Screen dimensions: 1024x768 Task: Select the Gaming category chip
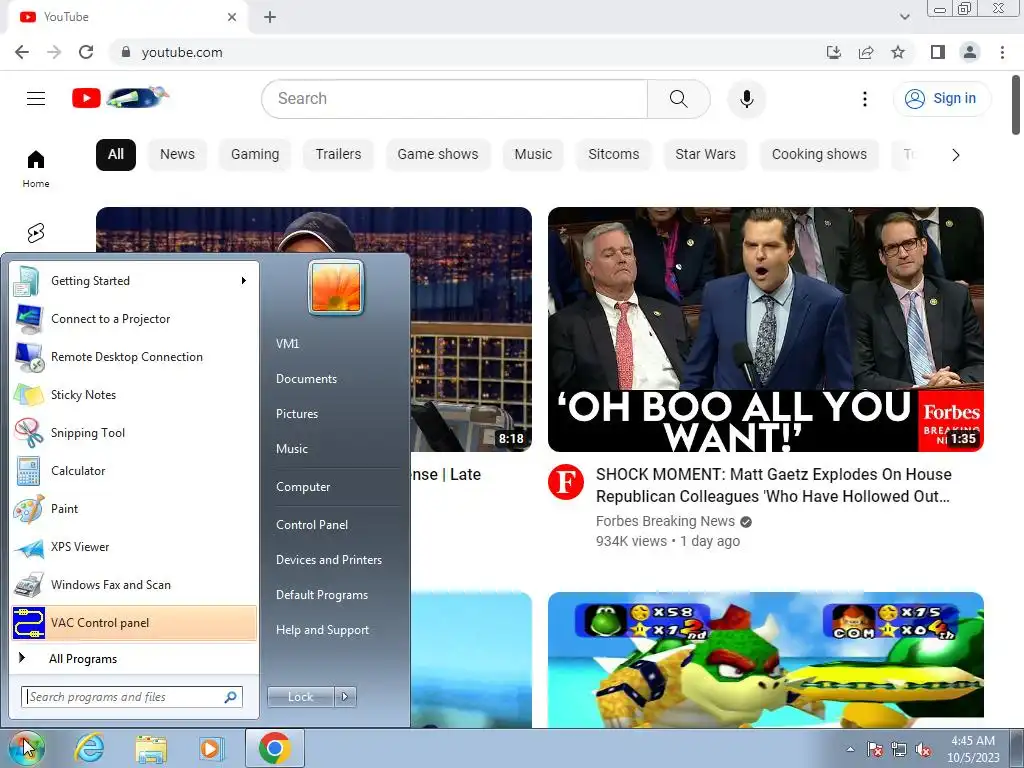click(255, 155)
